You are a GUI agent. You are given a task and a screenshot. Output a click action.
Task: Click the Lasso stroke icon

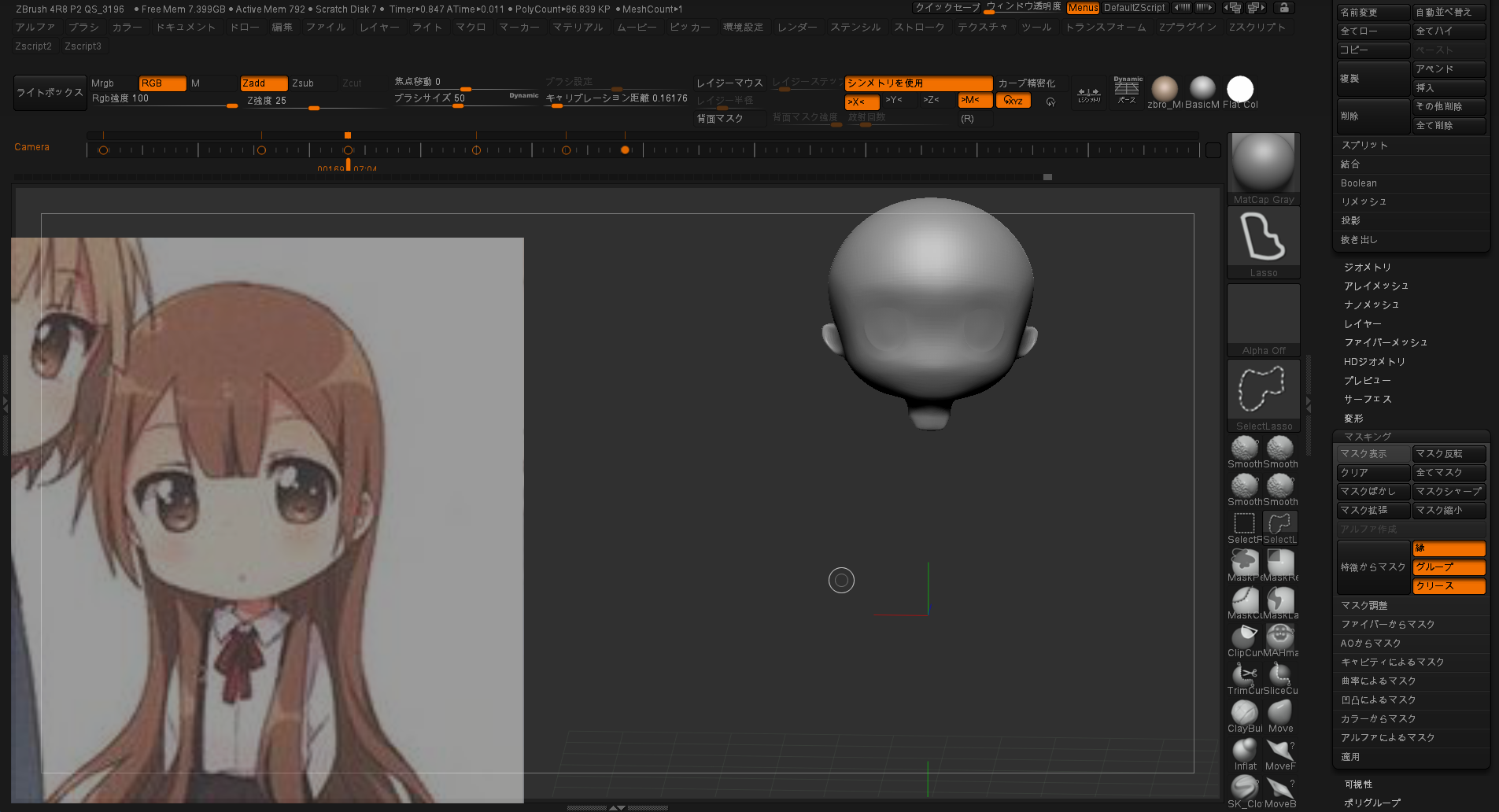1263,238
